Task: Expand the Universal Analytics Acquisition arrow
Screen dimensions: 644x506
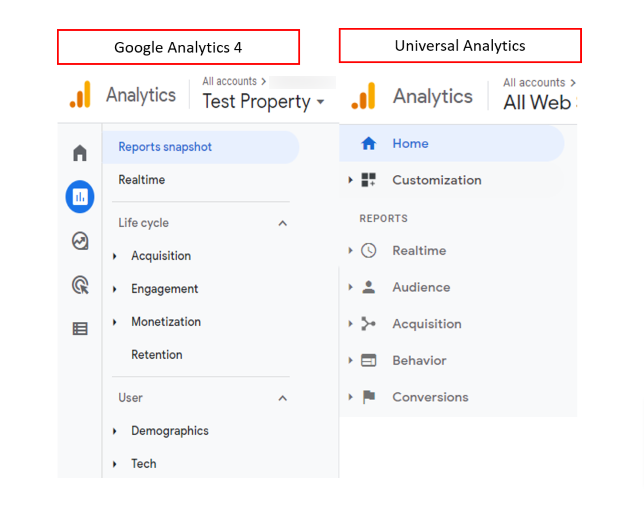Action: coord(350,324)
